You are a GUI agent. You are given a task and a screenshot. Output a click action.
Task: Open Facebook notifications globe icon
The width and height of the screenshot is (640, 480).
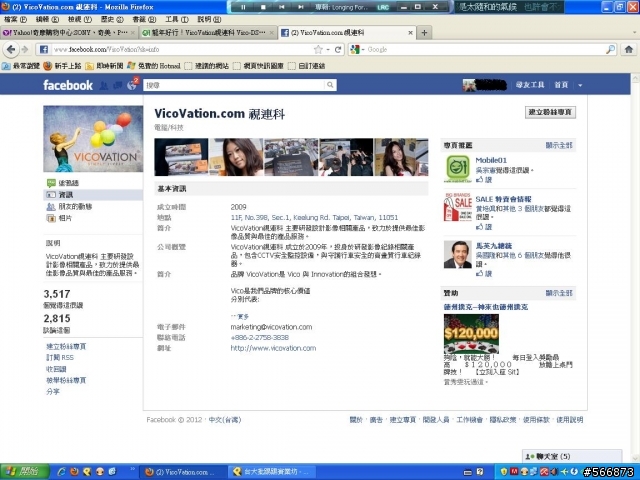(x=131, y=85)
